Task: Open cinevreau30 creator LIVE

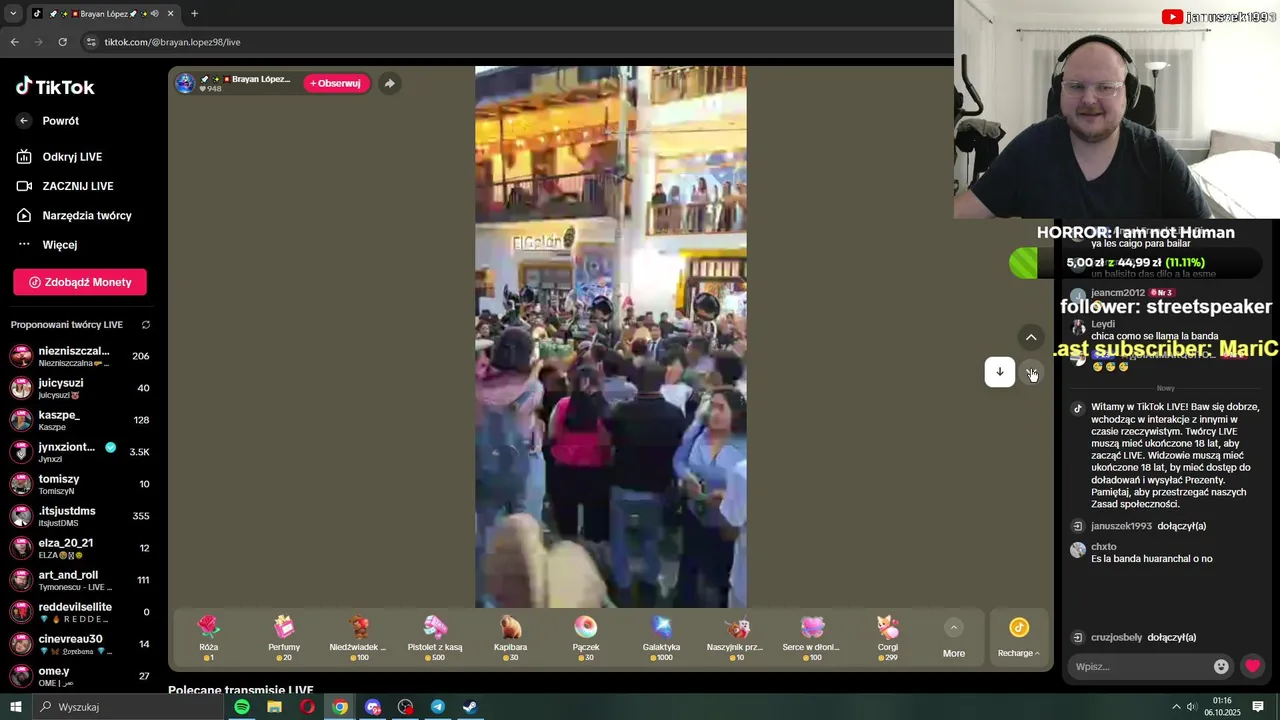Action: (x=80, y=644)
